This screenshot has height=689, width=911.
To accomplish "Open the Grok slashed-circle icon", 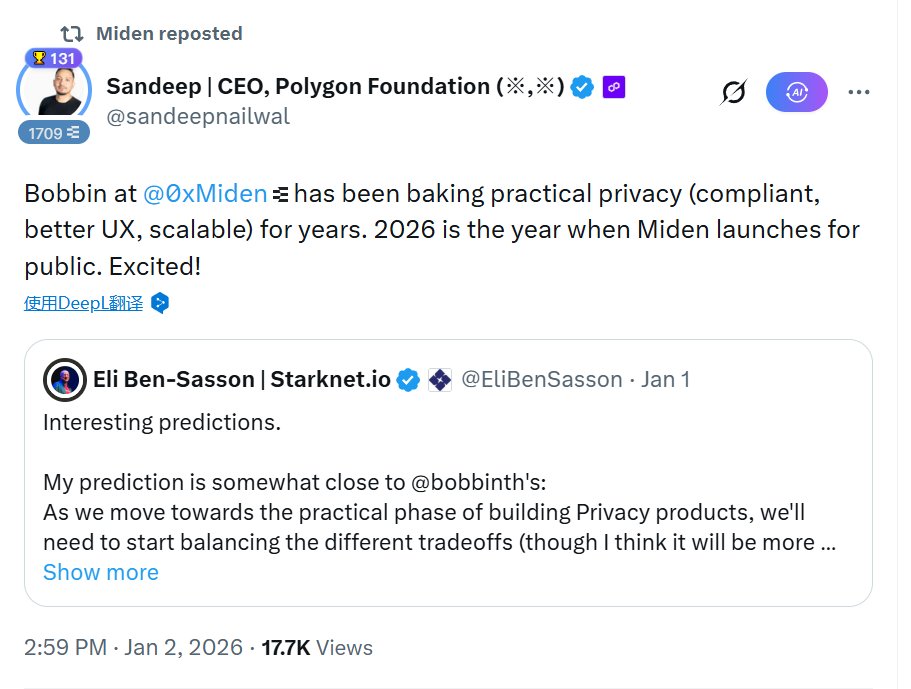I will 733,93.
